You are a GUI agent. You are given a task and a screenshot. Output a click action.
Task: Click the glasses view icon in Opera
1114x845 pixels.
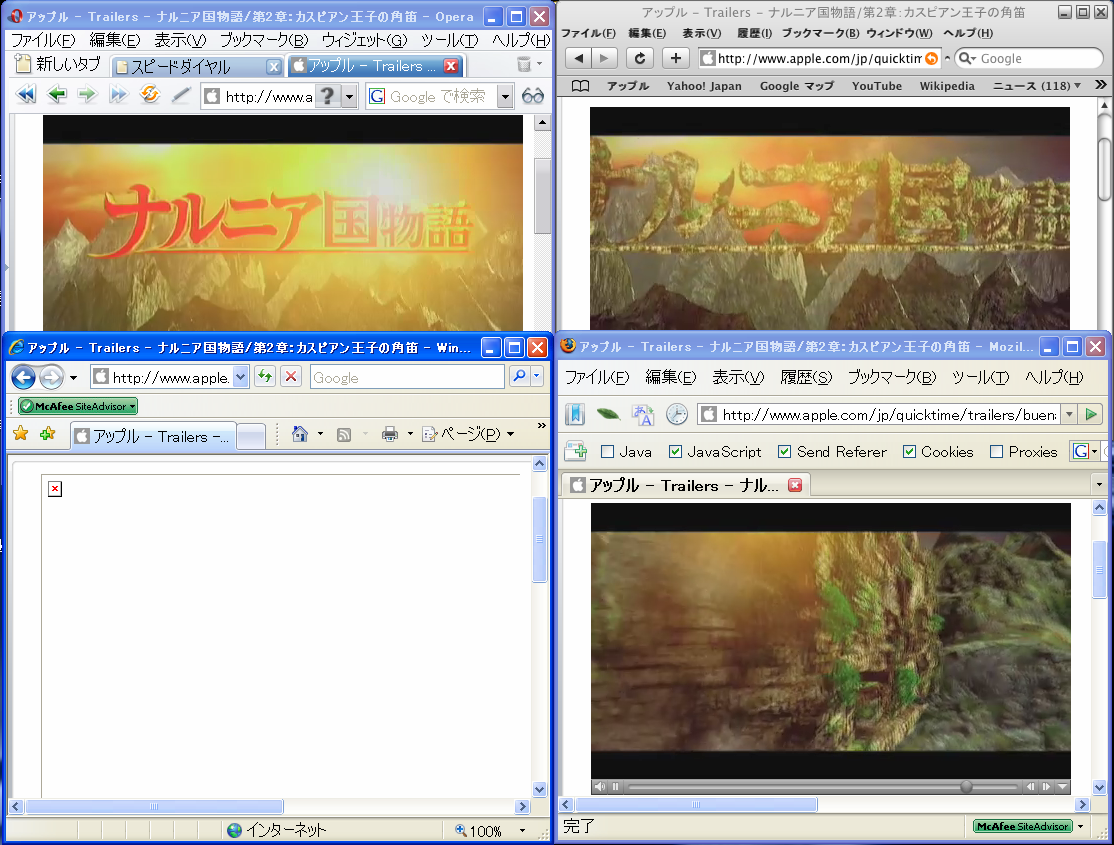pos(532,96)
